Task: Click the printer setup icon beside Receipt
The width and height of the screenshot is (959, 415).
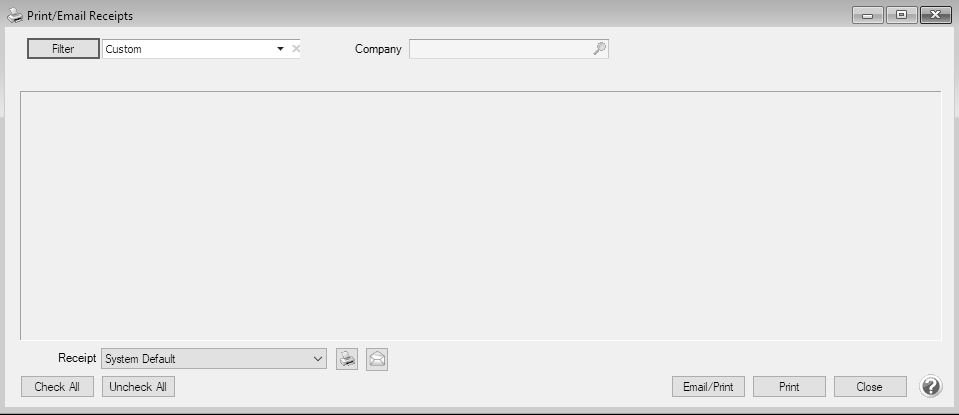Action: point(347,359)
